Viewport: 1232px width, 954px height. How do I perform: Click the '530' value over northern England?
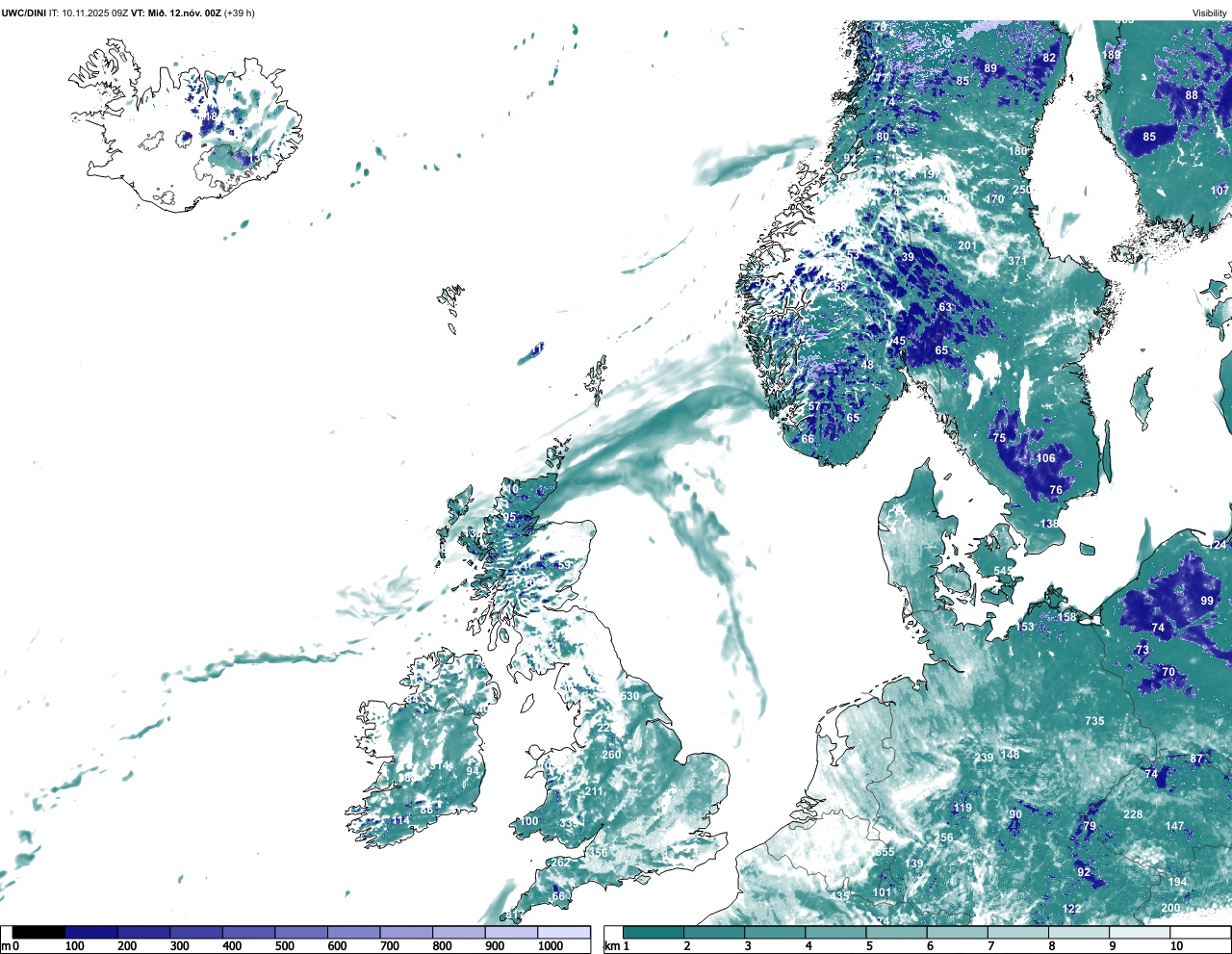629,696
